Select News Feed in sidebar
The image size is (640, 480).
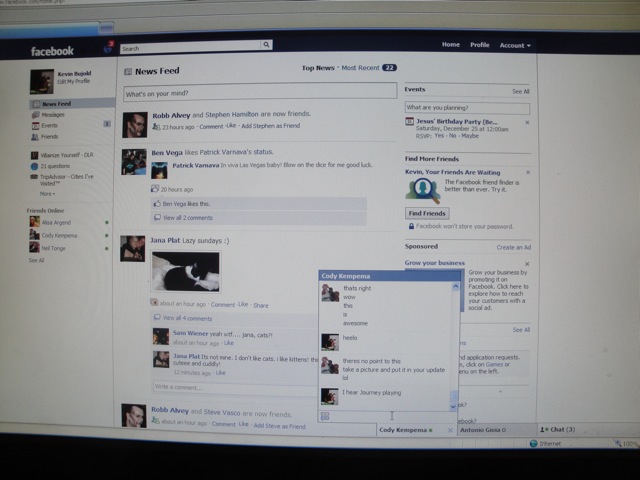coord(72,104)
